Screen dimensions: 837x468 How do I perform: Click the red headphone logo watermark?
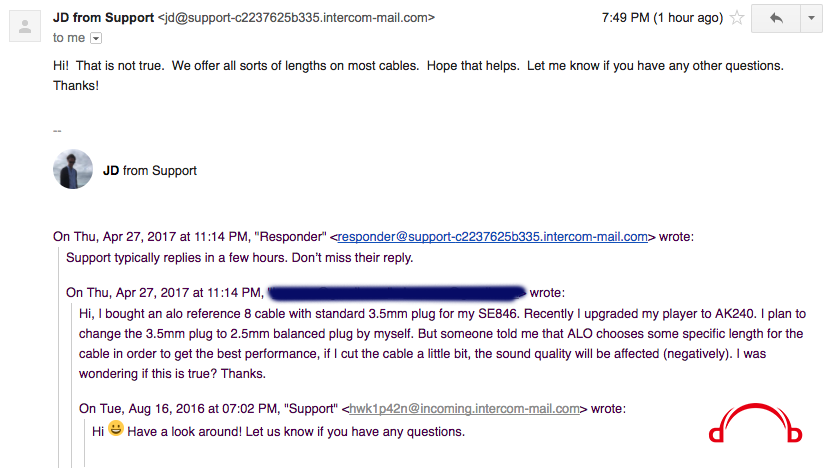[x=755, y=423]
